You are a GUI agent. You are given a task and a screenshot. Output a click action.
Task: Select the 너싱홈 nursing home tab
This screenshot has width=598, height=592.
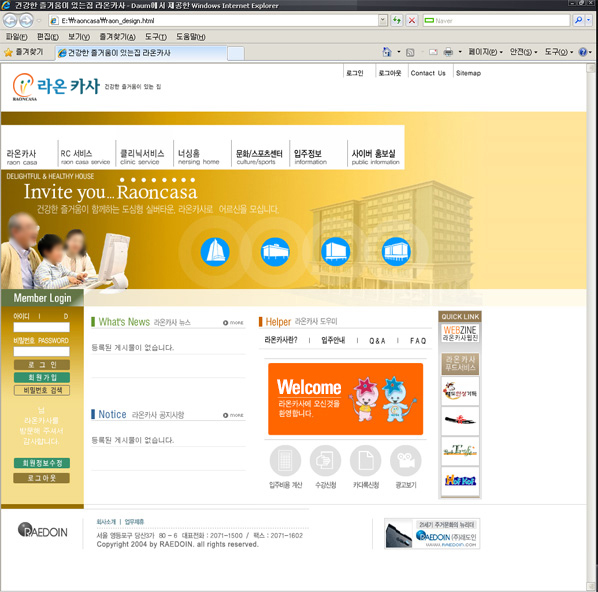coord(199,157)
